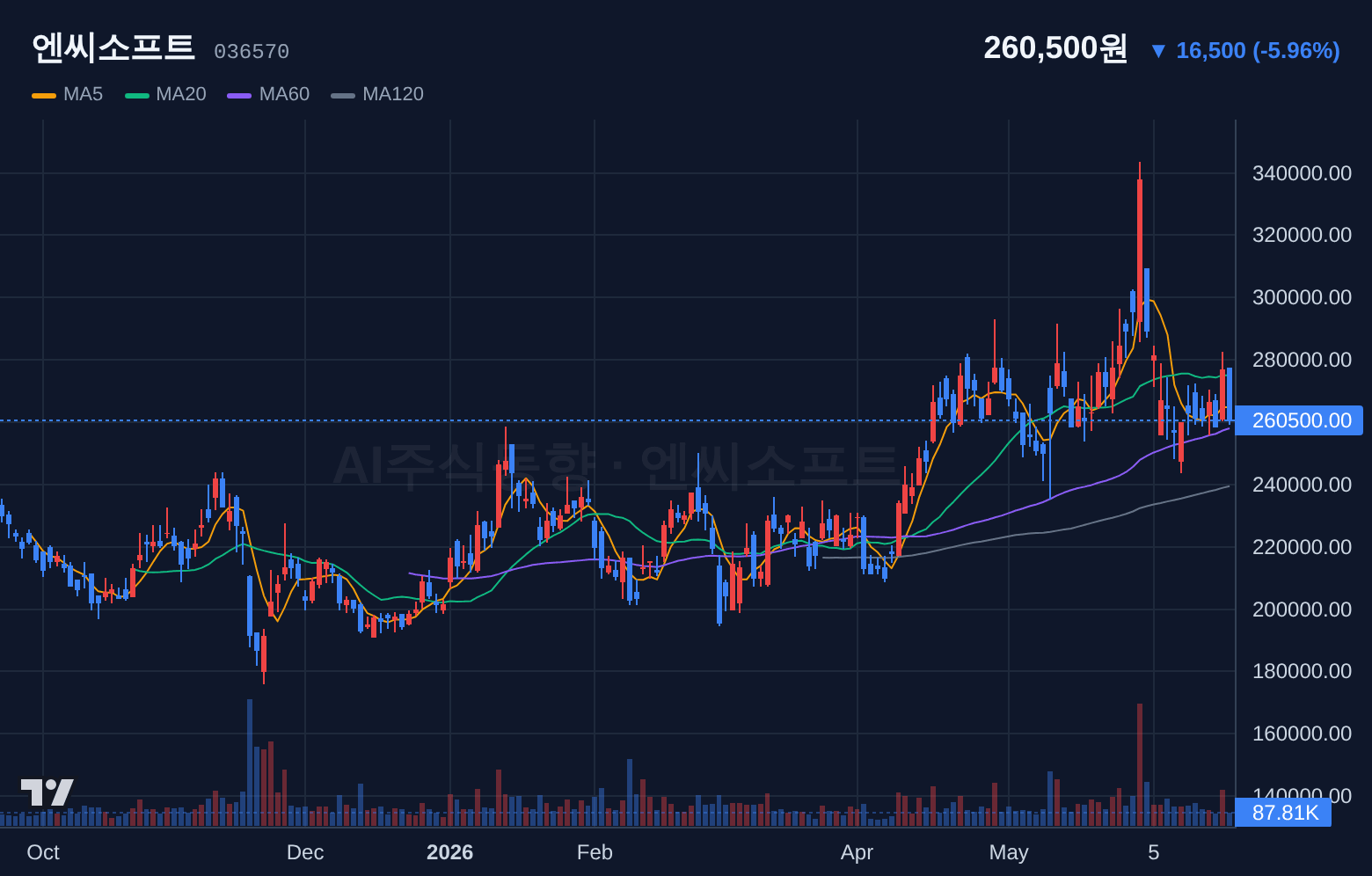Click the 300000.00 price axis label
The height and width of the screenshot is (876, 1372).
[1302, 297]
